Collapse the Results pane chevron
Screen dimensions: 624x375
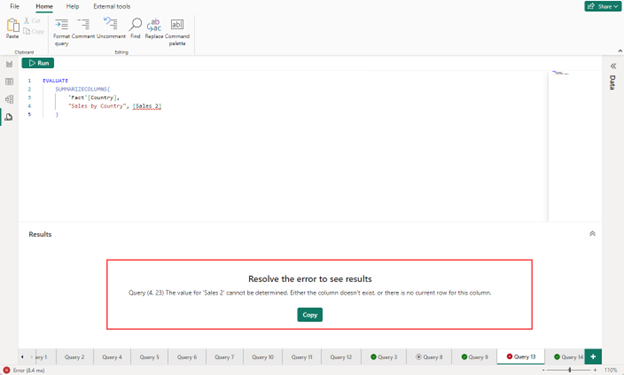592,234
